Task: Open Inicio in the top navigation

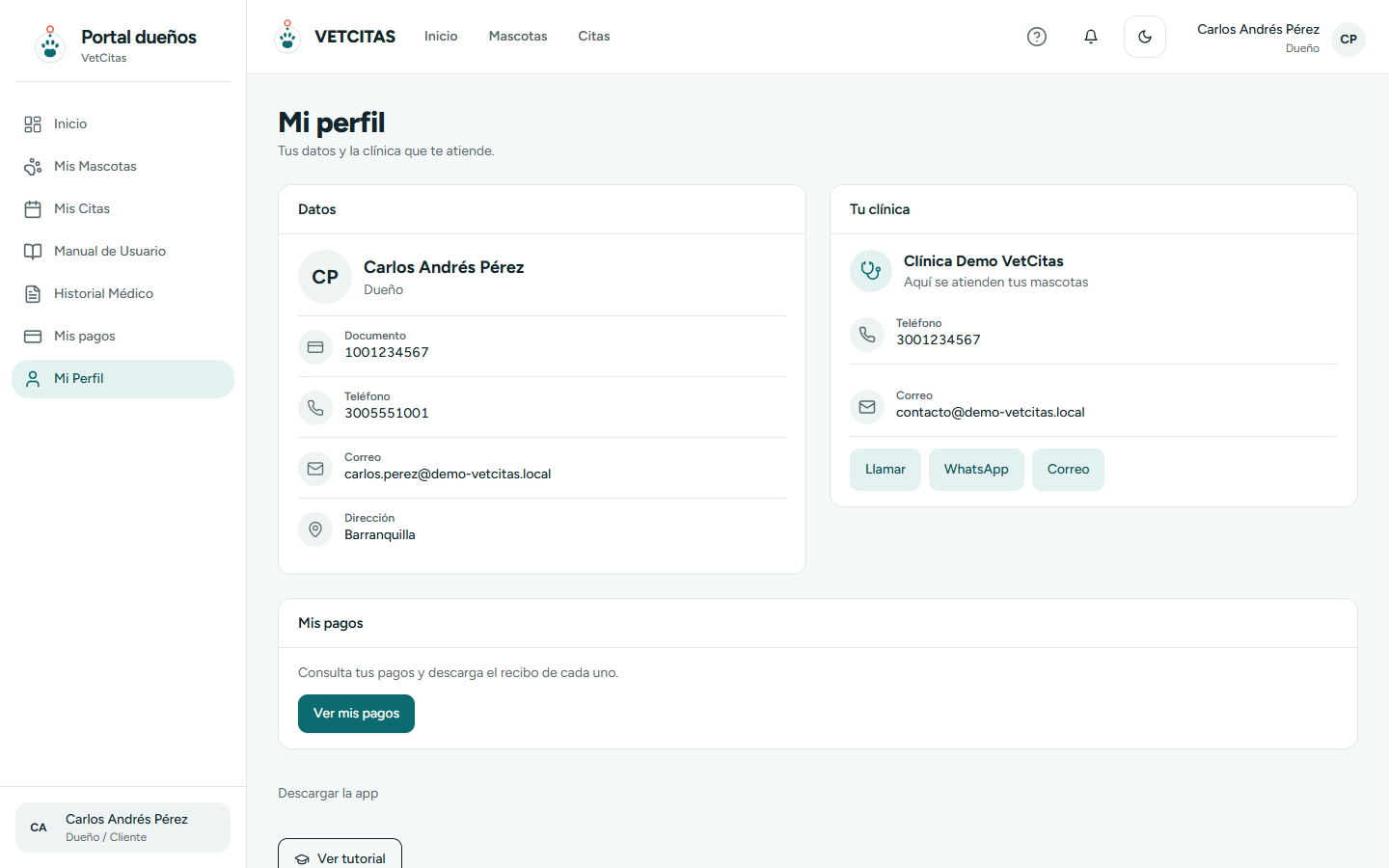Action: tap(441, 37)
